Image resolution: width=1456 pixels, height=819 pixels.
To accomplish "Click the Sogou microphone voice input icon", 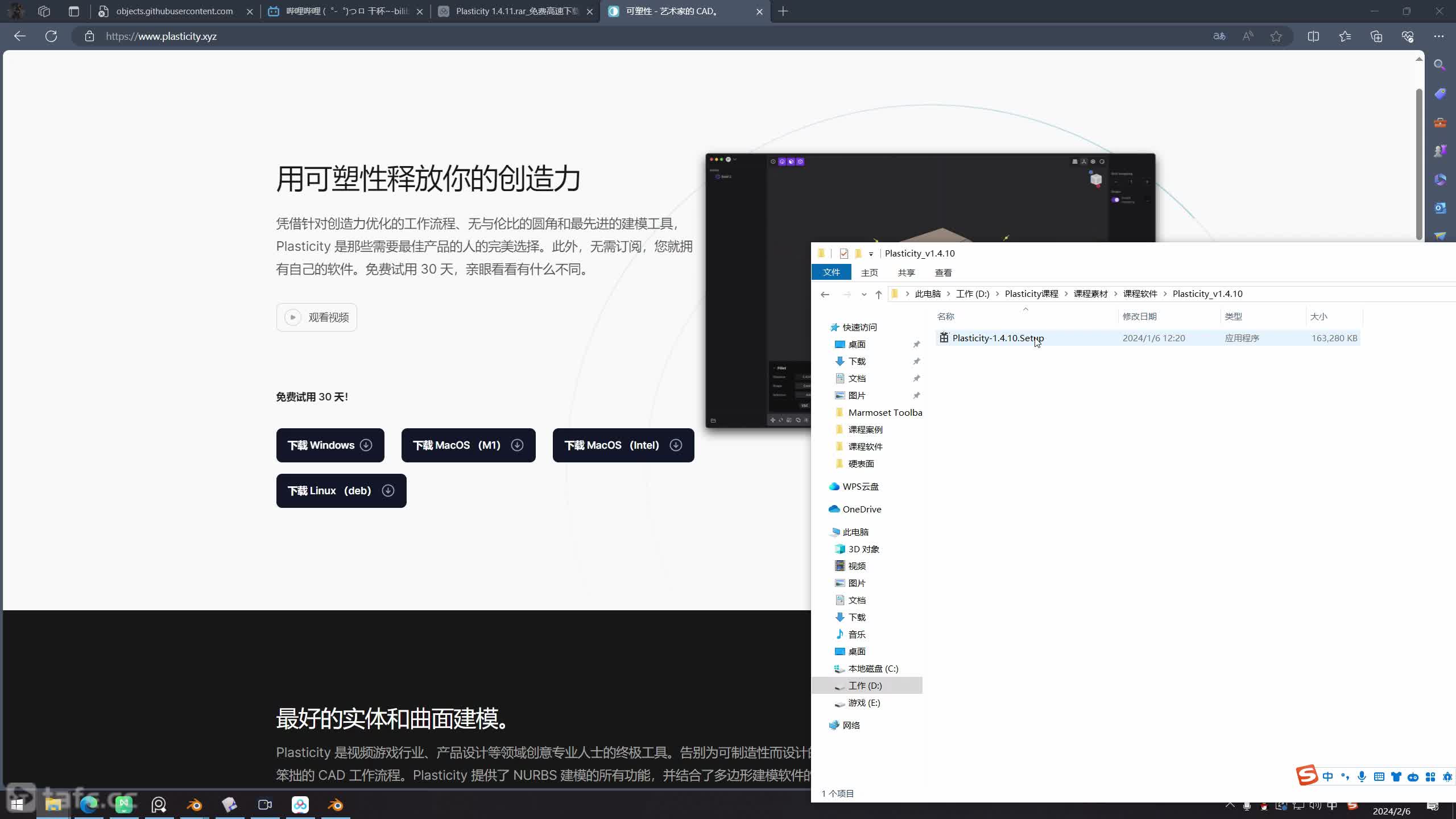I will tap(1362, 777).
